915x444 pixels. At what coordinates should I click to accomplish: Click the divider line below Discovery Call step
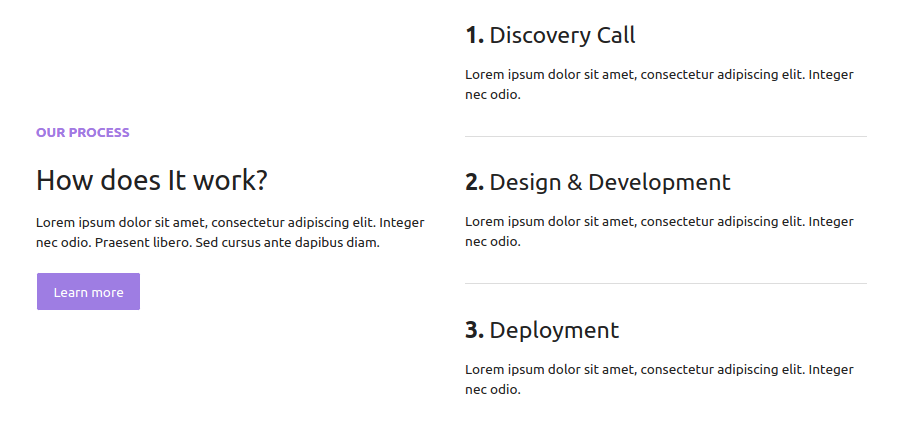[665, 136]
